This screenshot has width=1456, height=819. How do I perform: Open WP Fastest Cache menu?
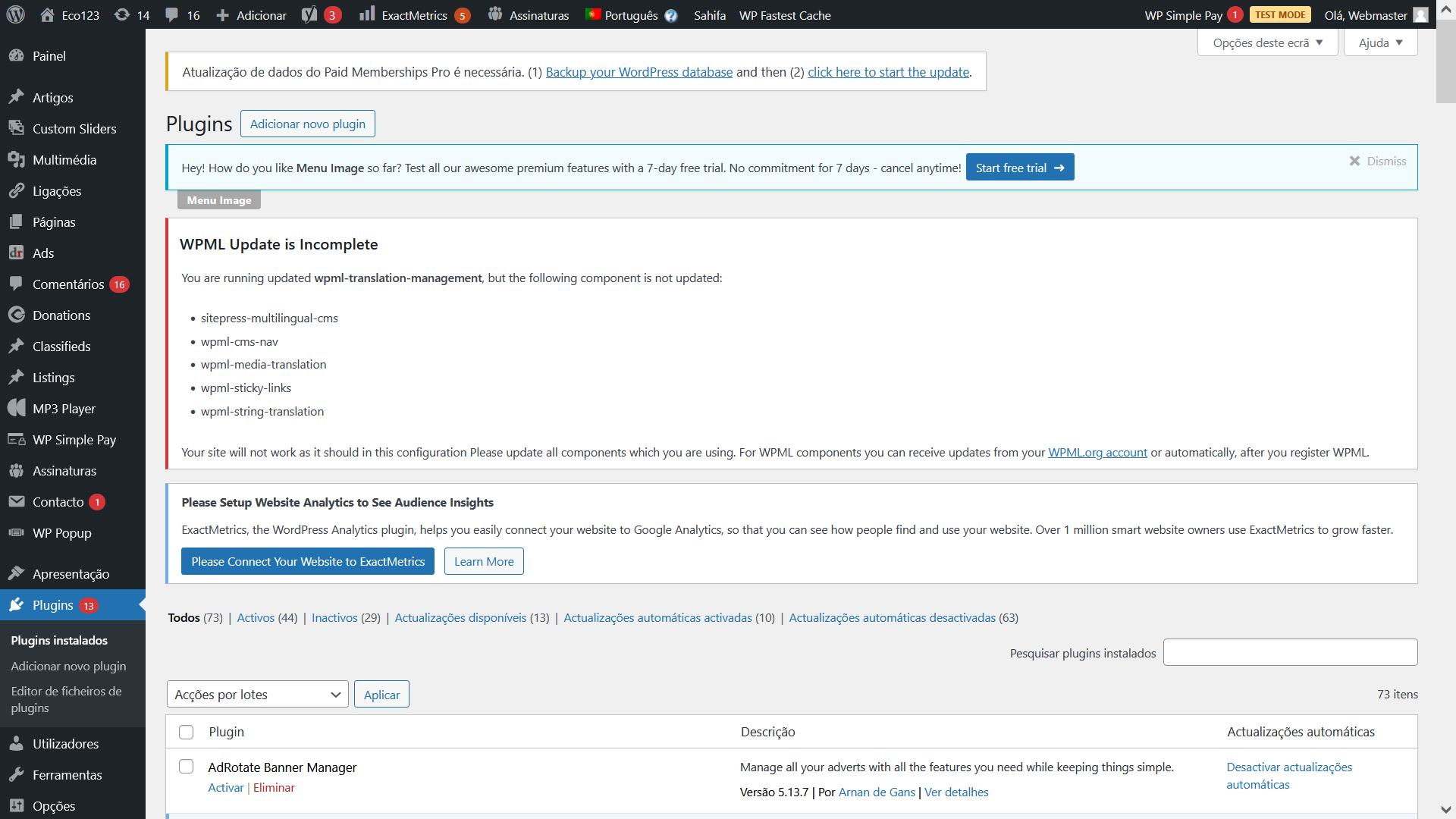pyautogui.click(x=785, y=15)
